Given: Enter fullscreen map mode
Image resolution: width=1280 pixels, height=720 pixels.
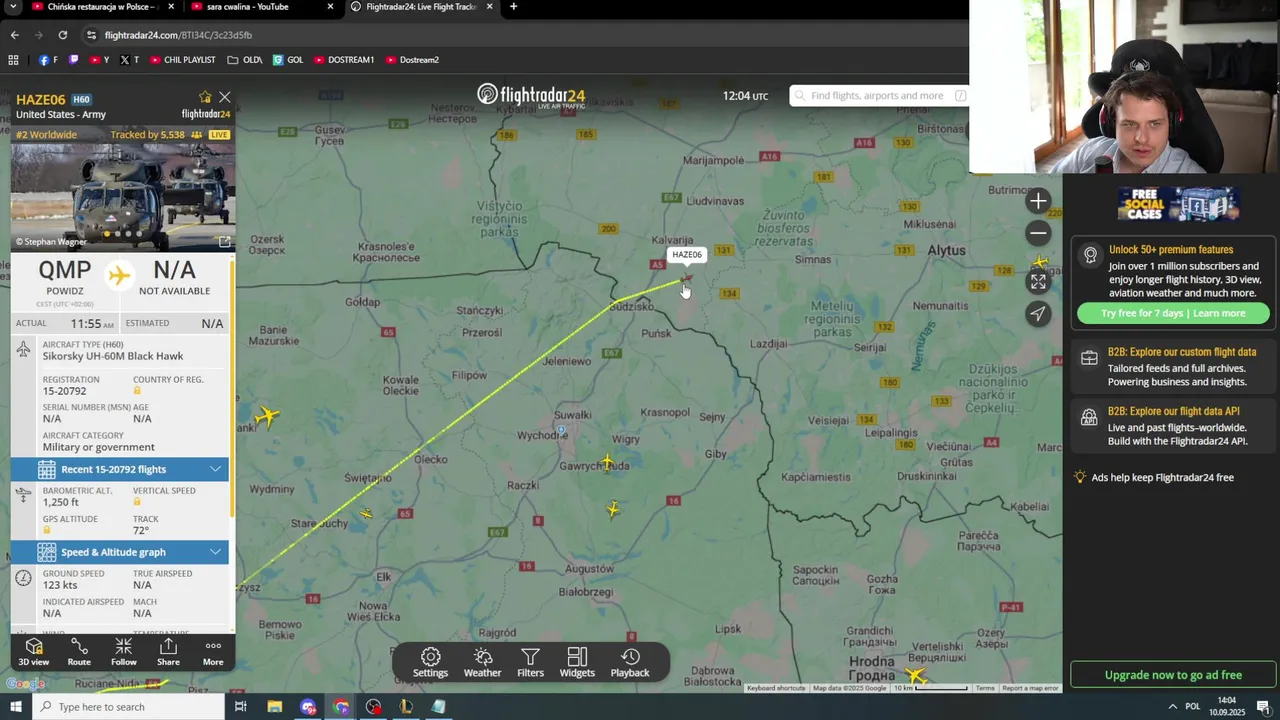Looking at the screenshot, I should (x=1038, y=281).
